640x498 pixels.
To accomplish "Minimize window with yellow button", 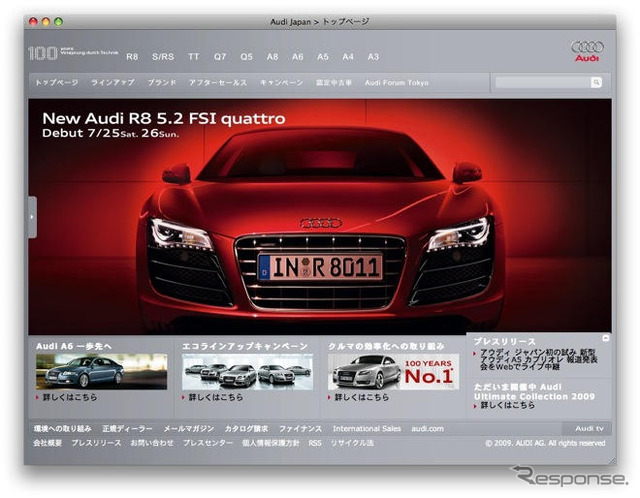I will pyautogui.click(x=46, y=22).
